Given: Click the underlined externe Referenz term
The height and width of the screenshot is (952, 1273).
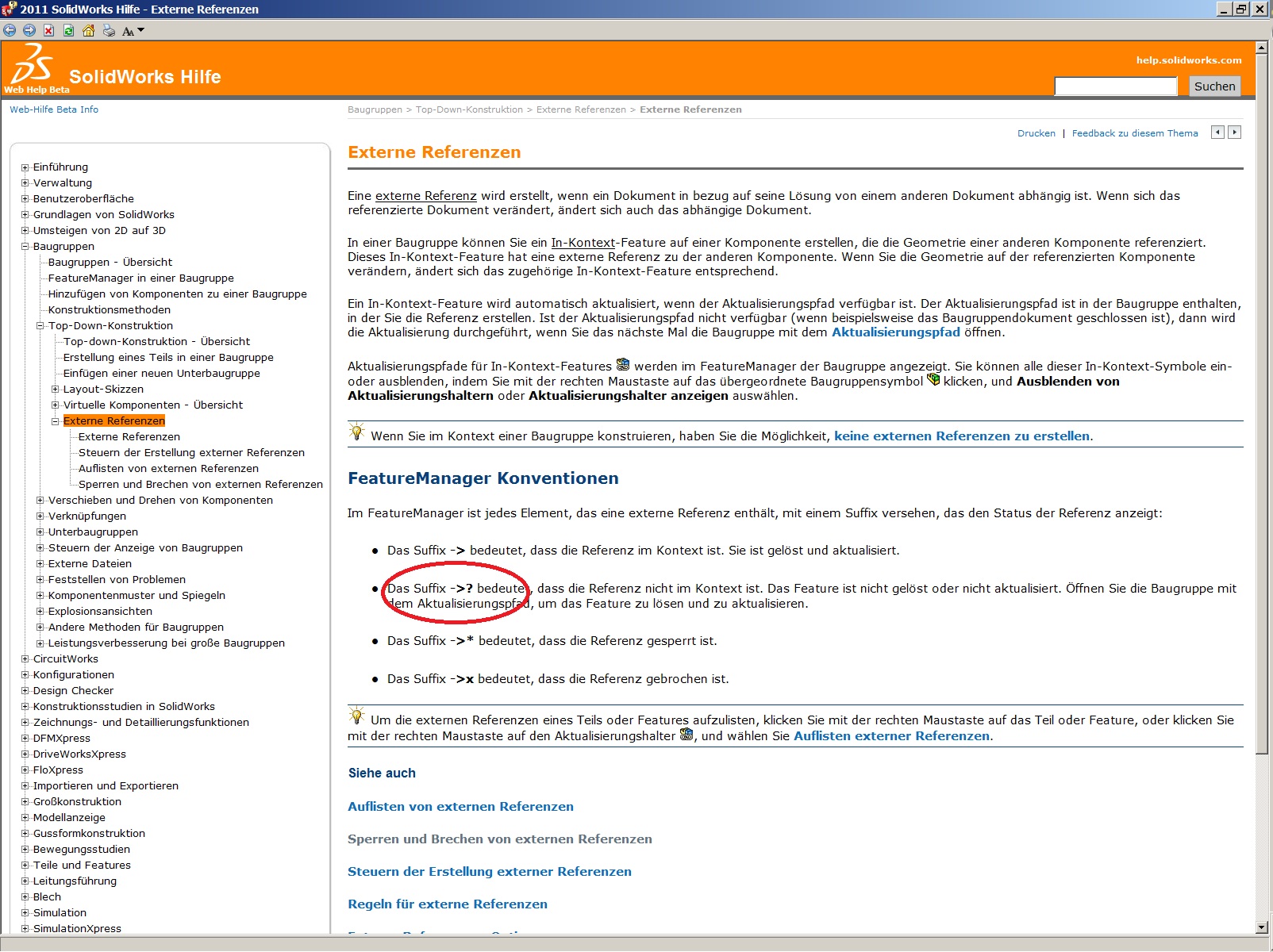Looking at the screenshot, I should (426, 196).
